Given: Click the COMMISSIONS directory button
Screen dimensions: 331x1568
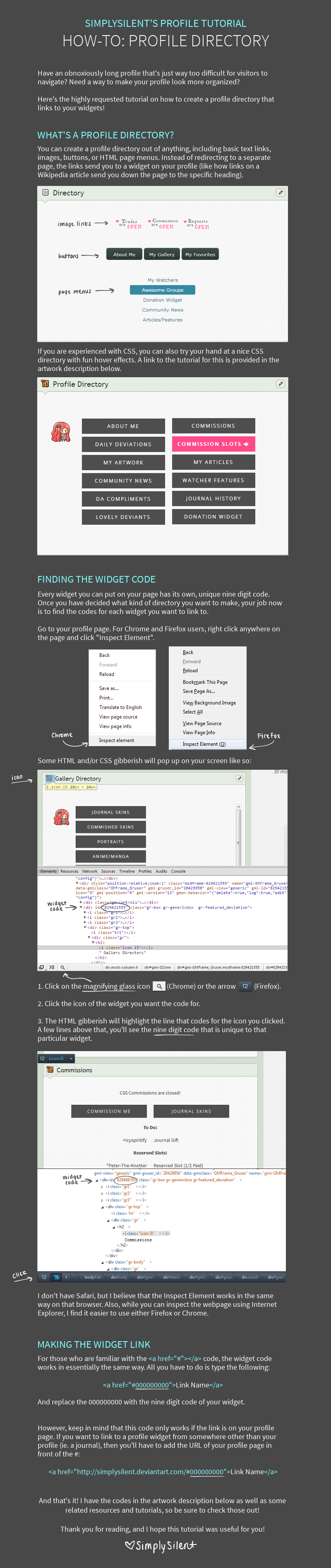Looking at the screenshot, I should point(213,426).
